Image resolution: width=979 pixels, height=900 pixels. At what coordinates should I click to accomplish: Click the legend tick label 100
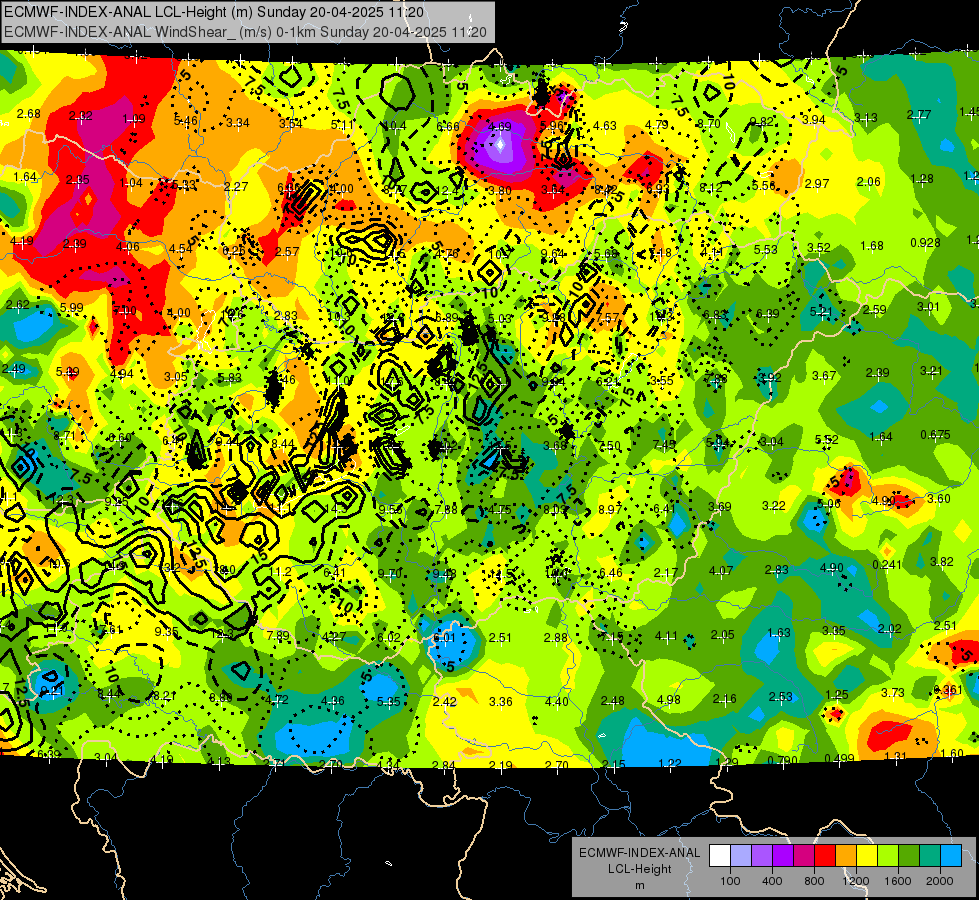pyautogui.click(x=730, y=881)
